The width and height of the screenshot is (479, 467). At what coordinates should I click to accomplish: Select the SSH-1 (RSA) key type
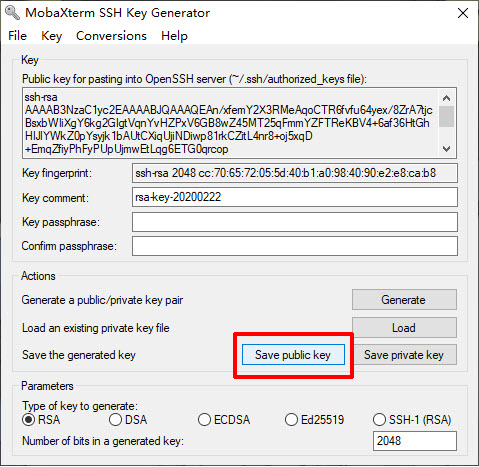click(x=412, y=420)
